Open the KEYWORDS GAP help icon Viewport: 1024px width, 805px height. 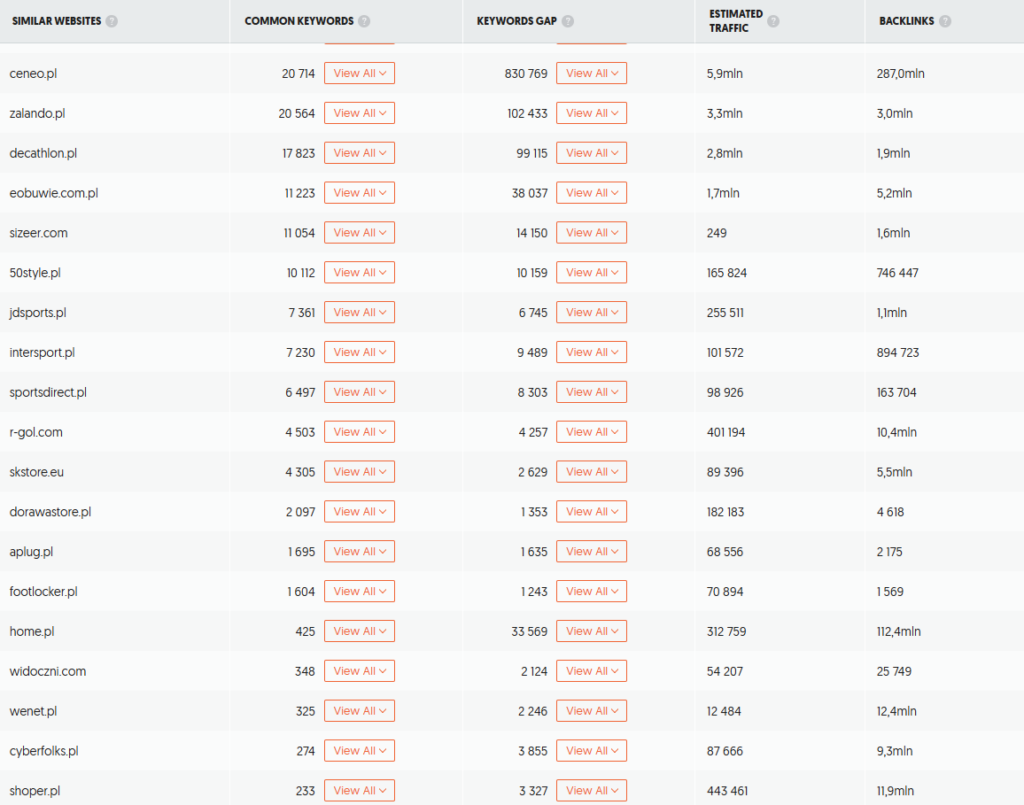[568, 19]
